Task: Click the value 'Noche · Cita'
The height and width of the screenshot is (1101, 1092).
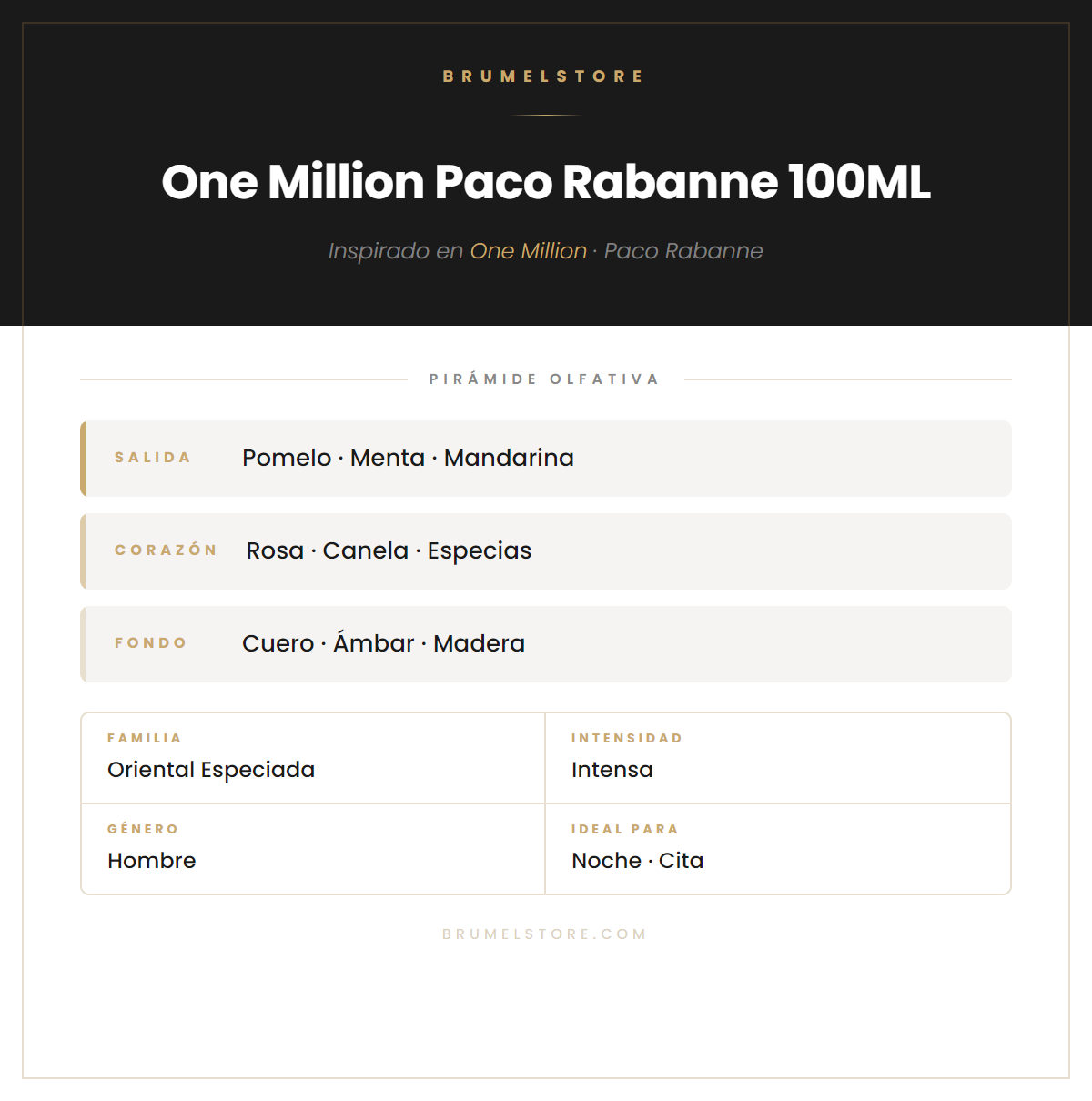Action: [638, 861]
